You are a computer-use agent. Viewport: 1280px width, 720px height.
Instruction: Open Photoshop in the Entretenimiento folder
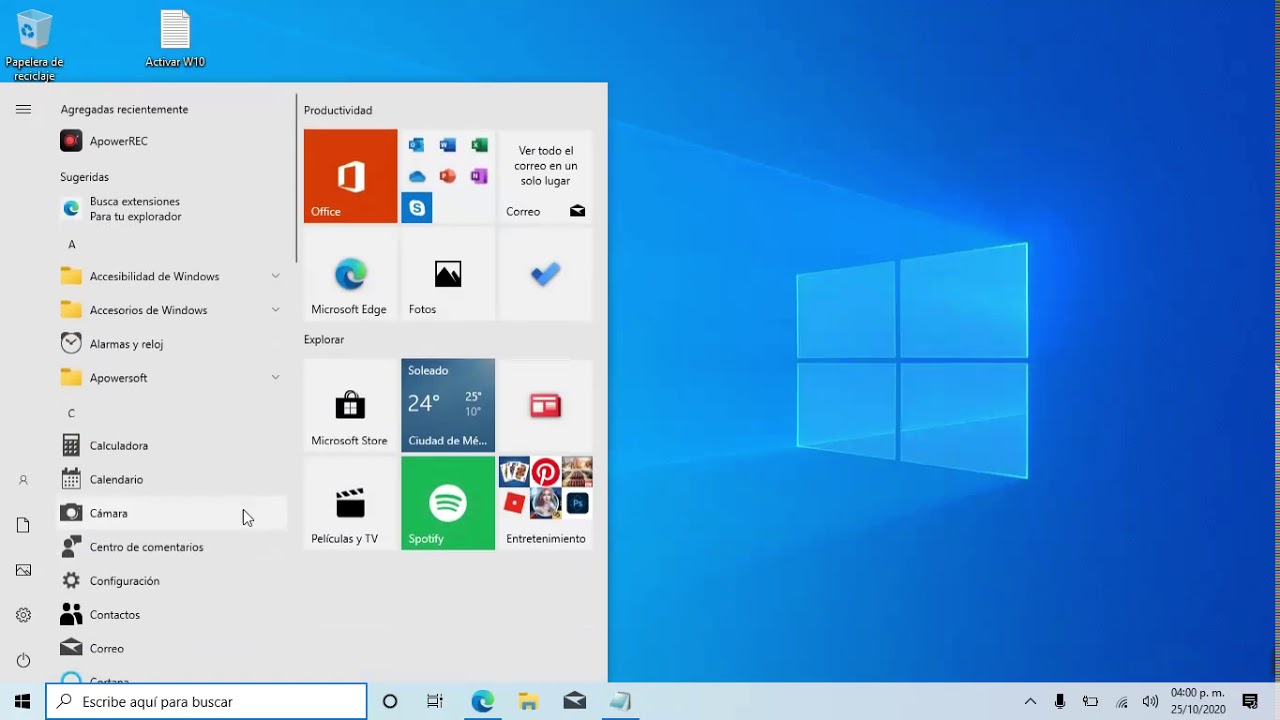[577, 503]
